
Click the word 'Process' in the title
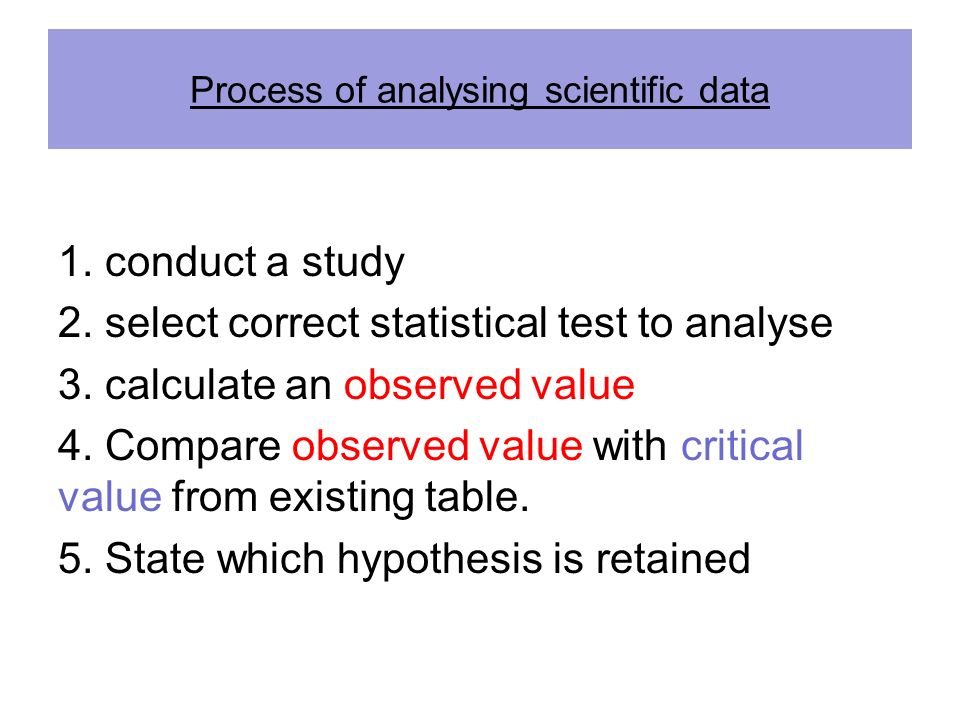(x=257, y=91)
